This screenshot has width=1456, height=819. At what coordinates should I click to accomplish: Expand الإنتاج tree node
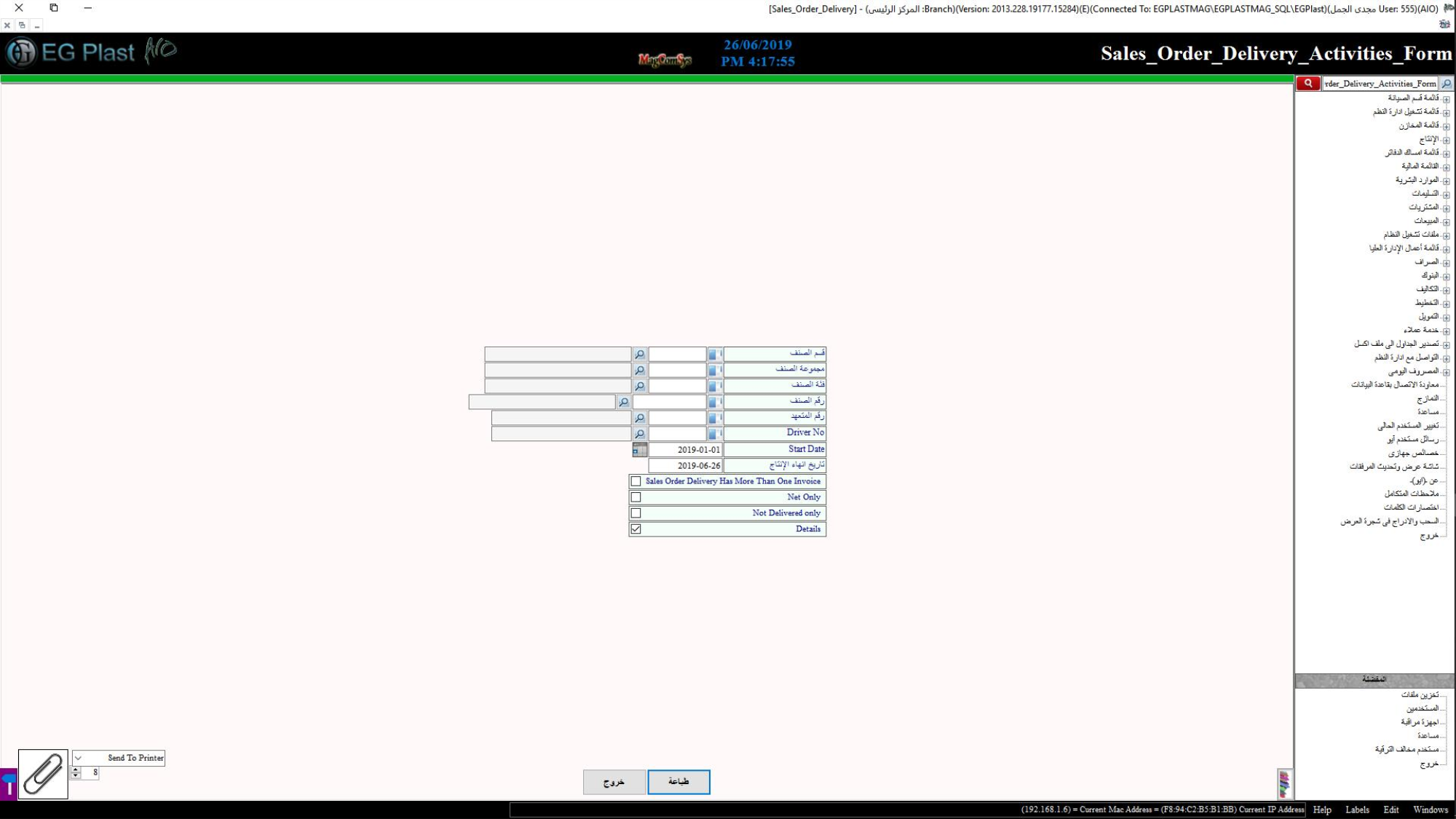(1447, 141)
